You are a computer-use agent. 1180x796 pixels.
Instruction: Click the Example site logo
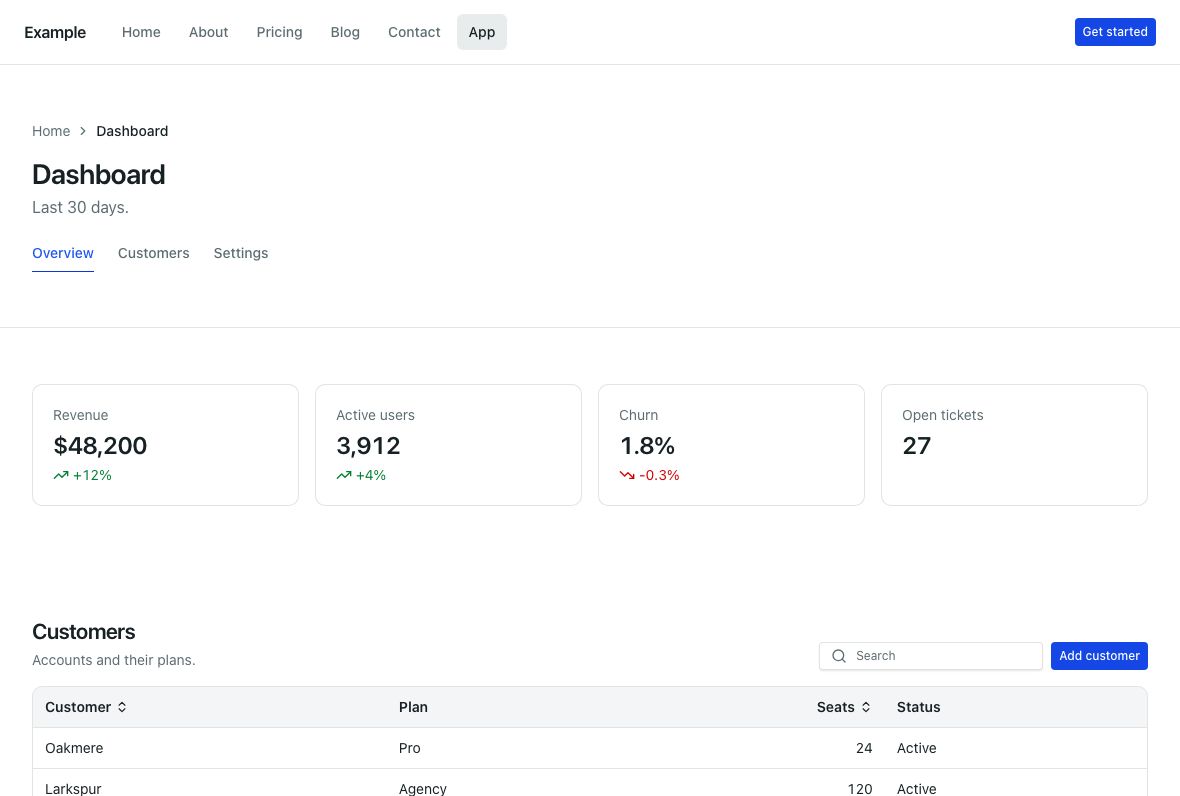click(55, 32)
